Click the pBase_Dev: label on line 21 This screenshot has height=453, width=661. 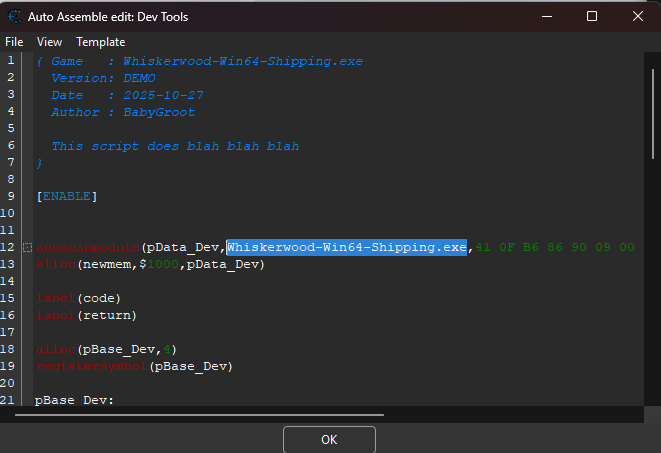pyautogui.click(x=74, y=400)
